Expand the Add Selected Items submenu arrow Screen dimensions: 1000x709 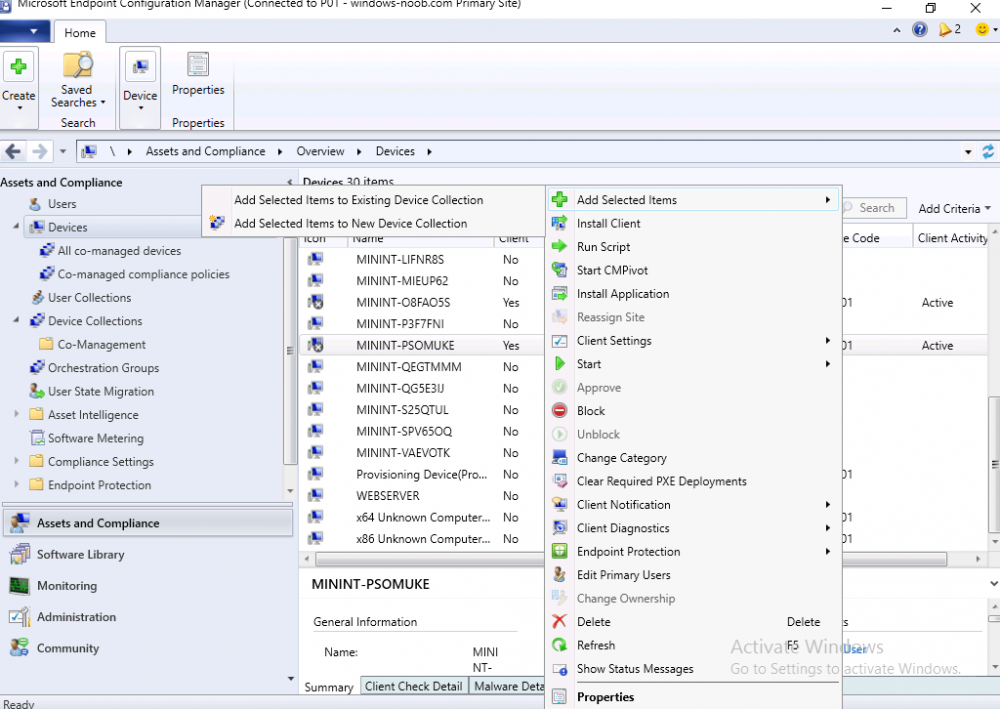[828, 200]
